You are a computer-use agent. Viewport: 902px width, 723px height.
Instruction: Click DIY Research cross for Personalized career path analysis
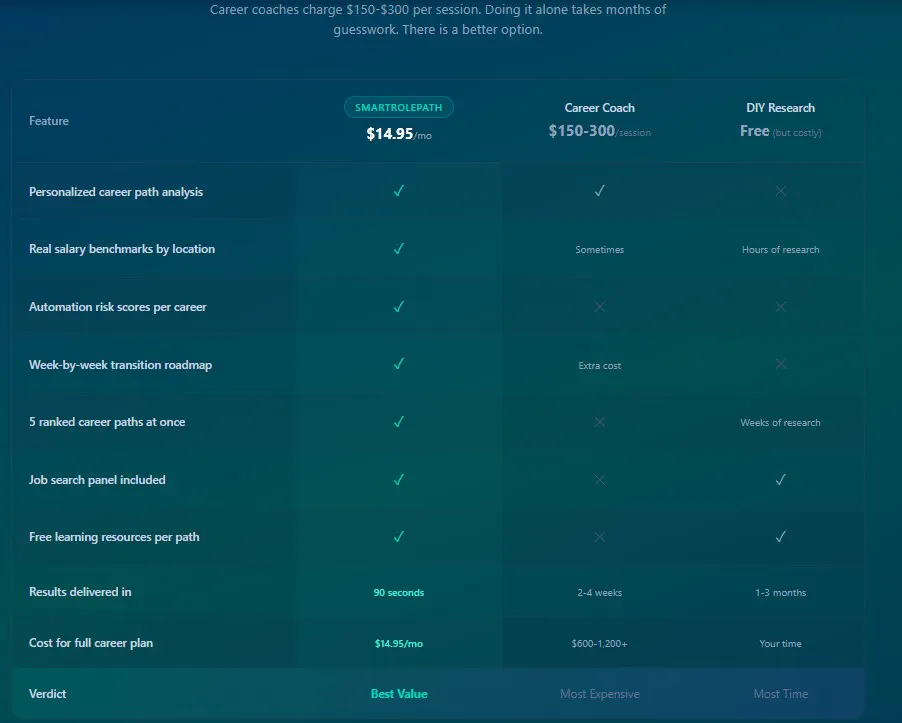click(781, 191)
